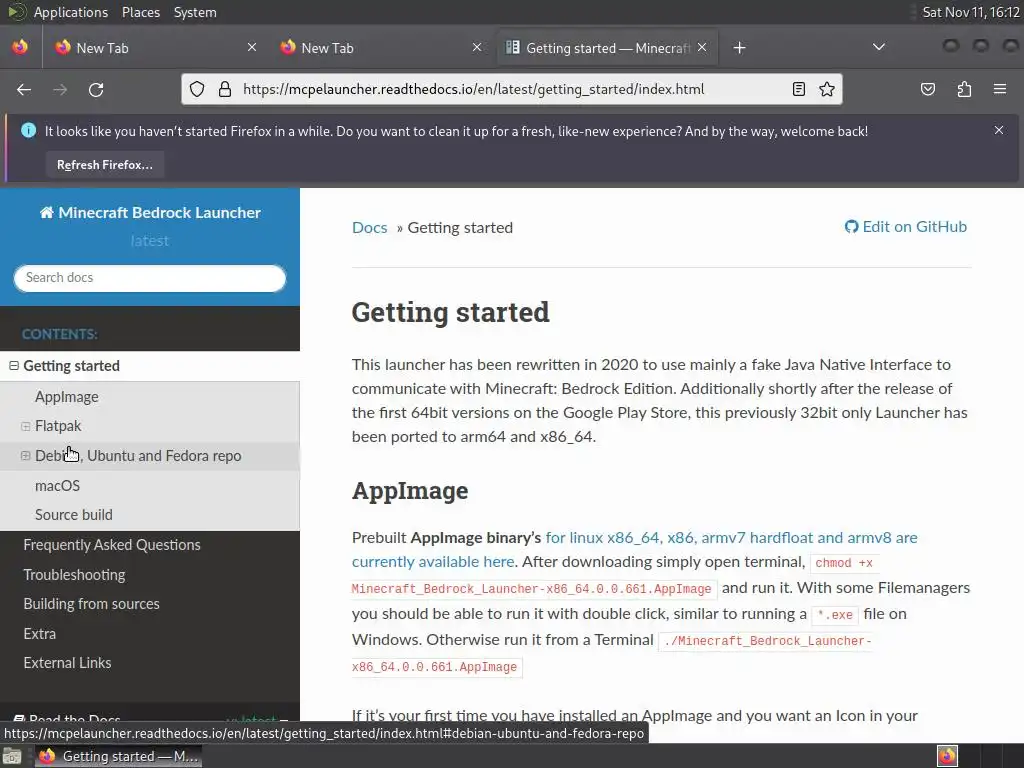Open the Applications menu

(71, 12)
